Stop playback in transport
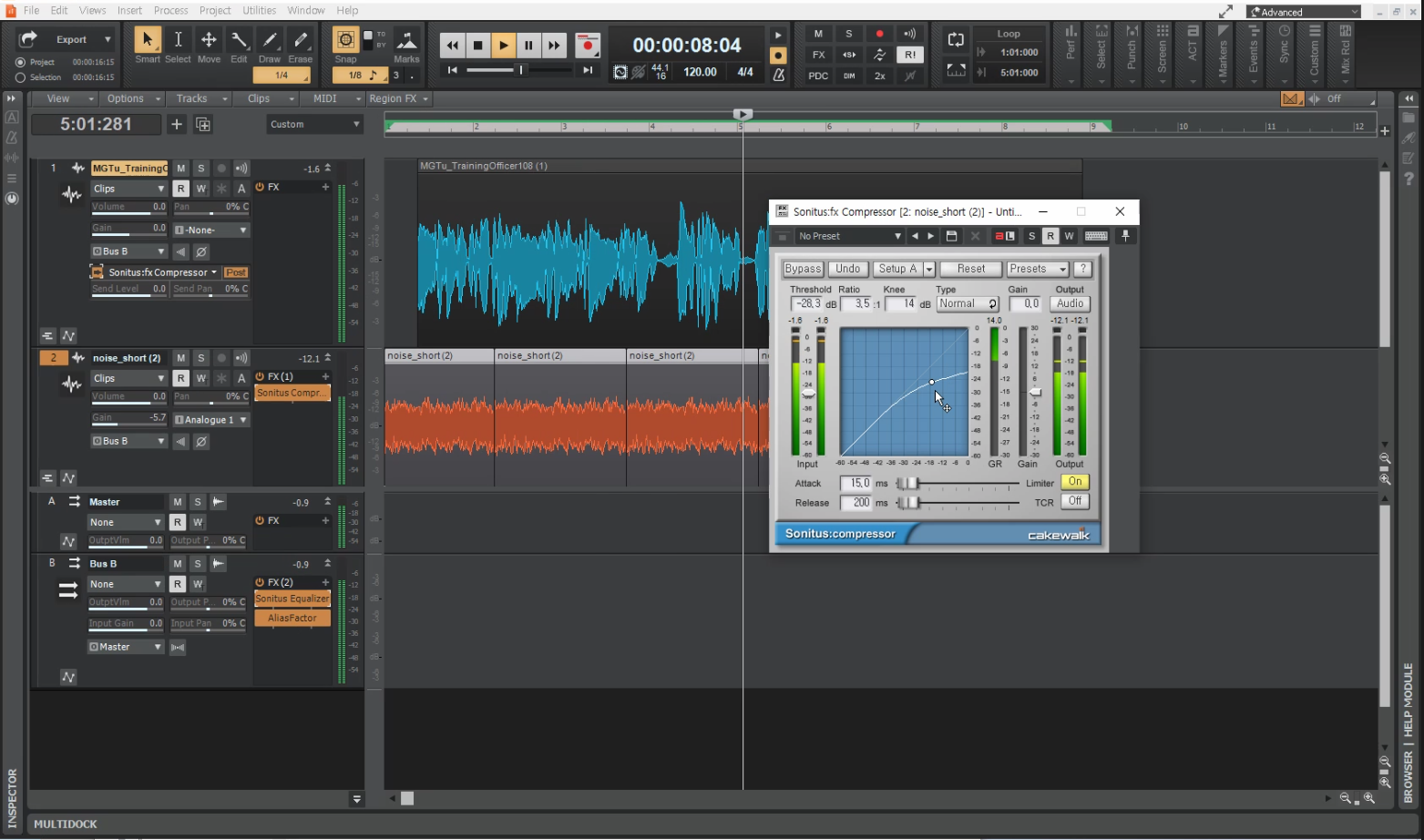The image size is (1424, 840). coord(477,46)
